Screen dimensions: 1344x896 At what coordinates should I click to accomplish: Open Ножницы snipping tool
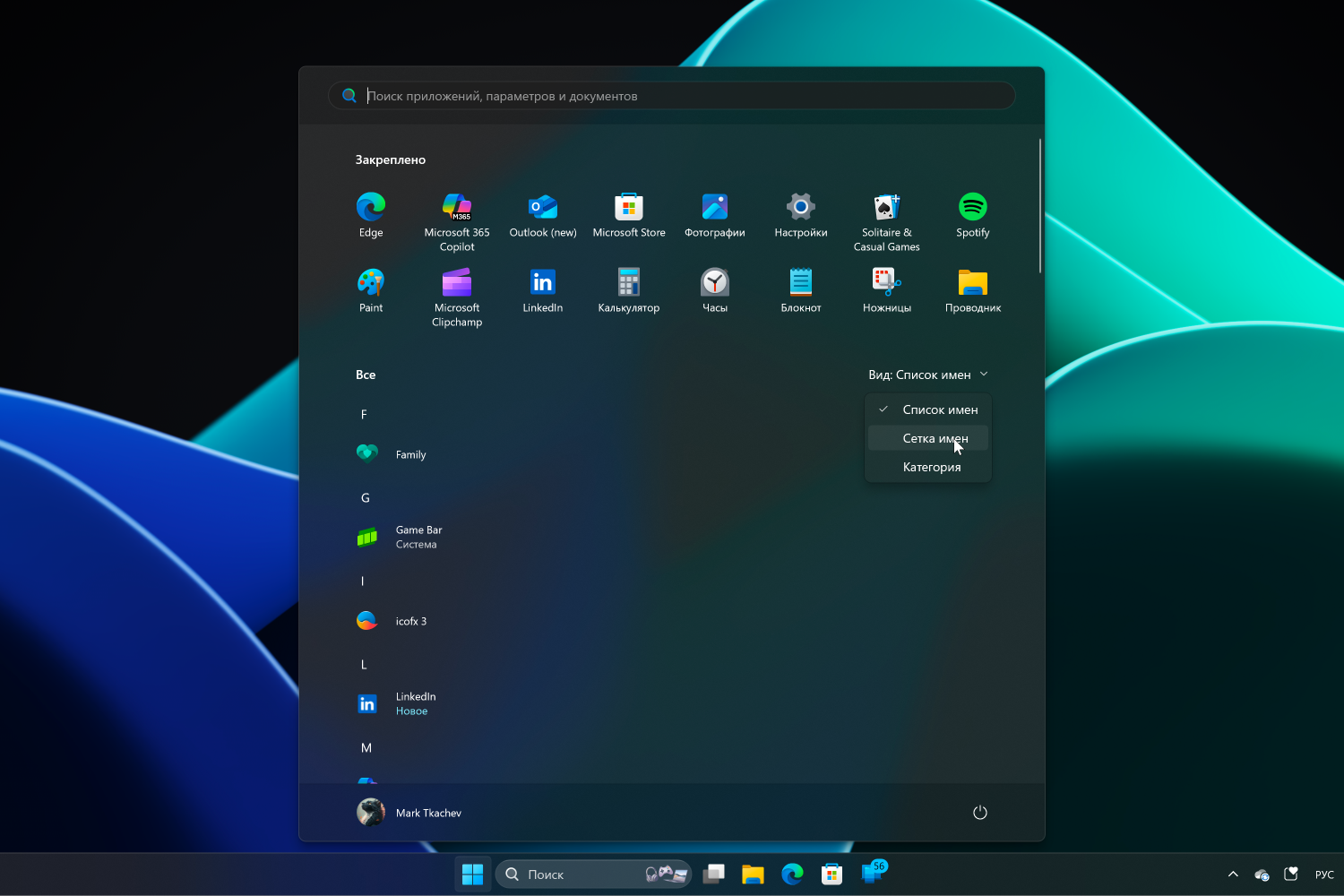click(887, 290)
